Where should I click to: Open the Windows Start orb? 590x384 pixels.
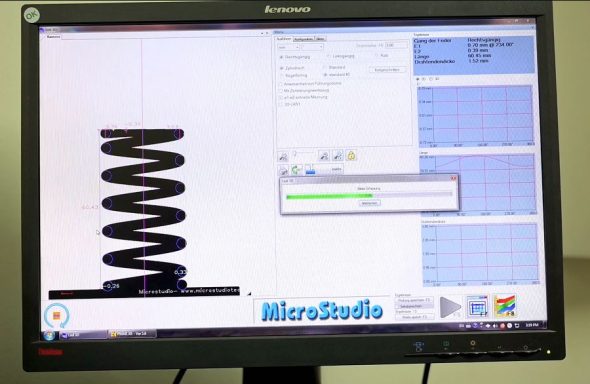49,335
